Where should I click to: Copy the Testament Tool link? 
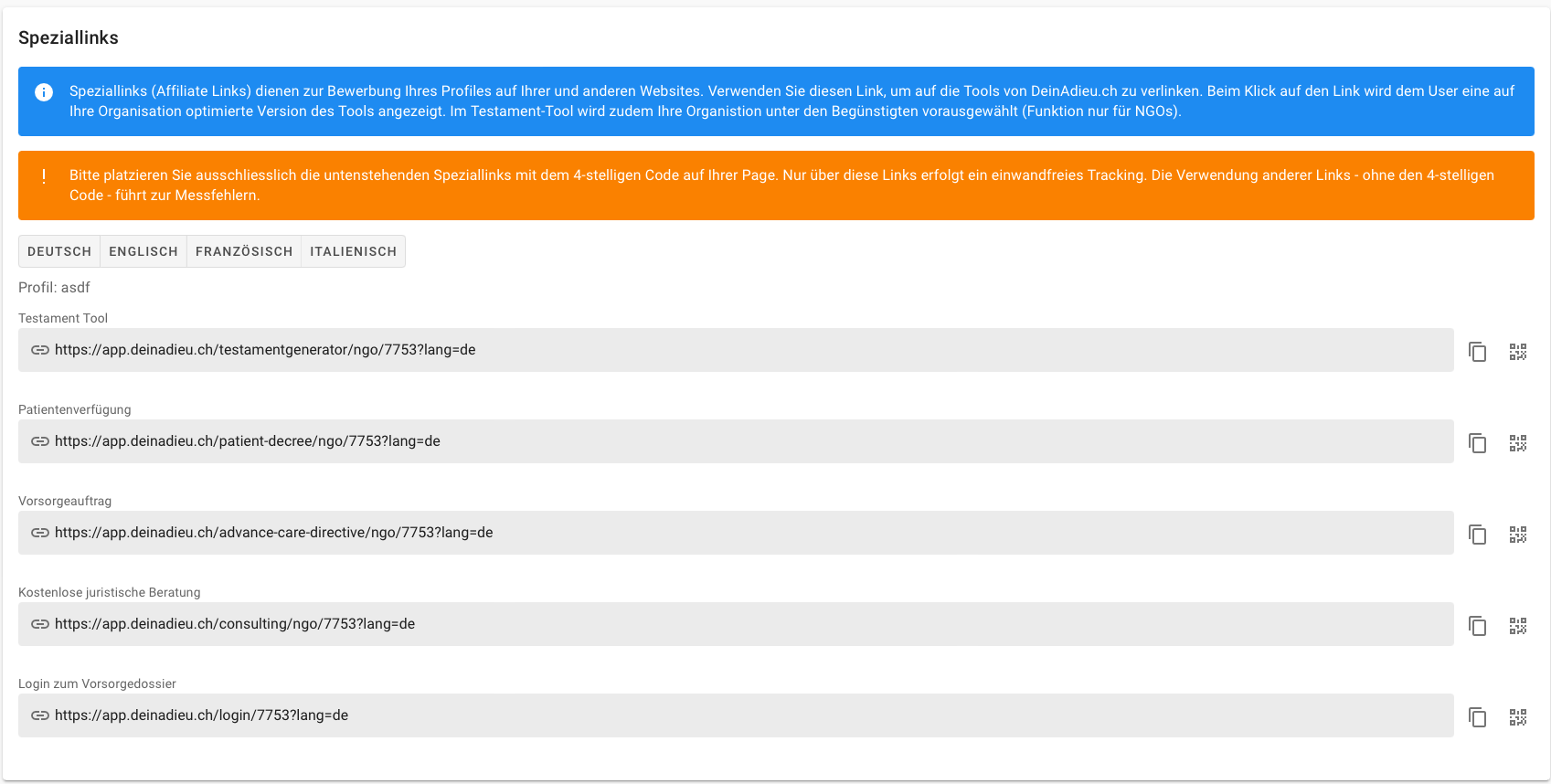(x=1477, y=352)
